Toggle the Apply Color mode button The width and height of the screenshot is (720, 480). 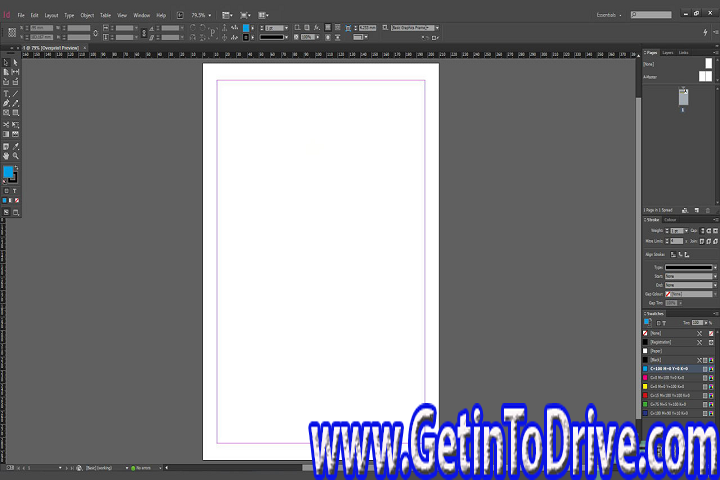5,200
